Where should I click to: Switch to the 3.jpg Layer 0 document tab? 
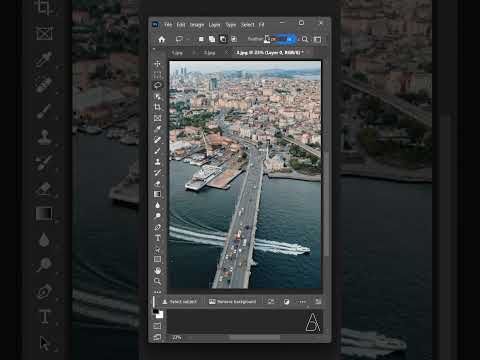(x=270, y=53)
